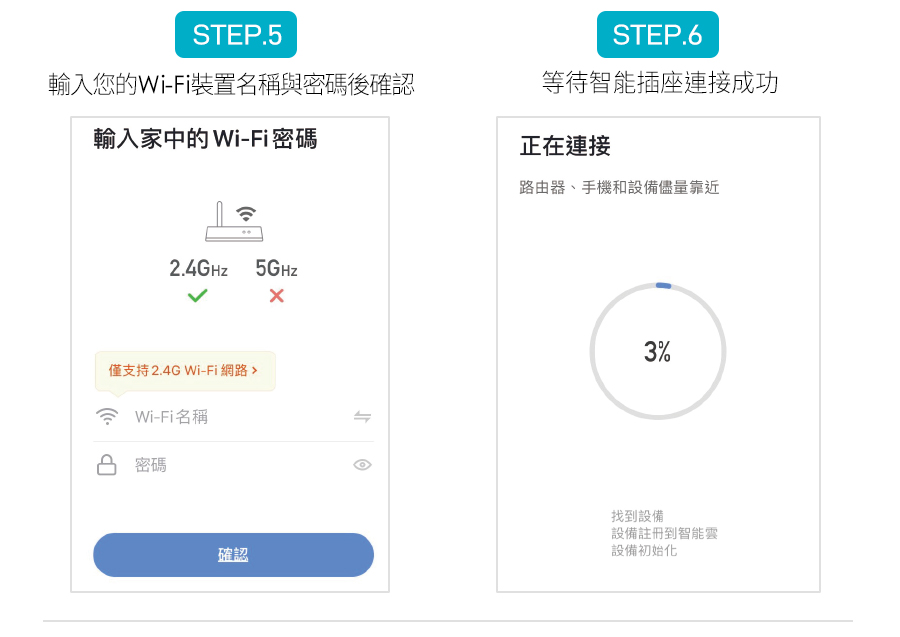Viewport: 900px width, 637px height.
Task: Click the 5GHz label
Action: 277,268
